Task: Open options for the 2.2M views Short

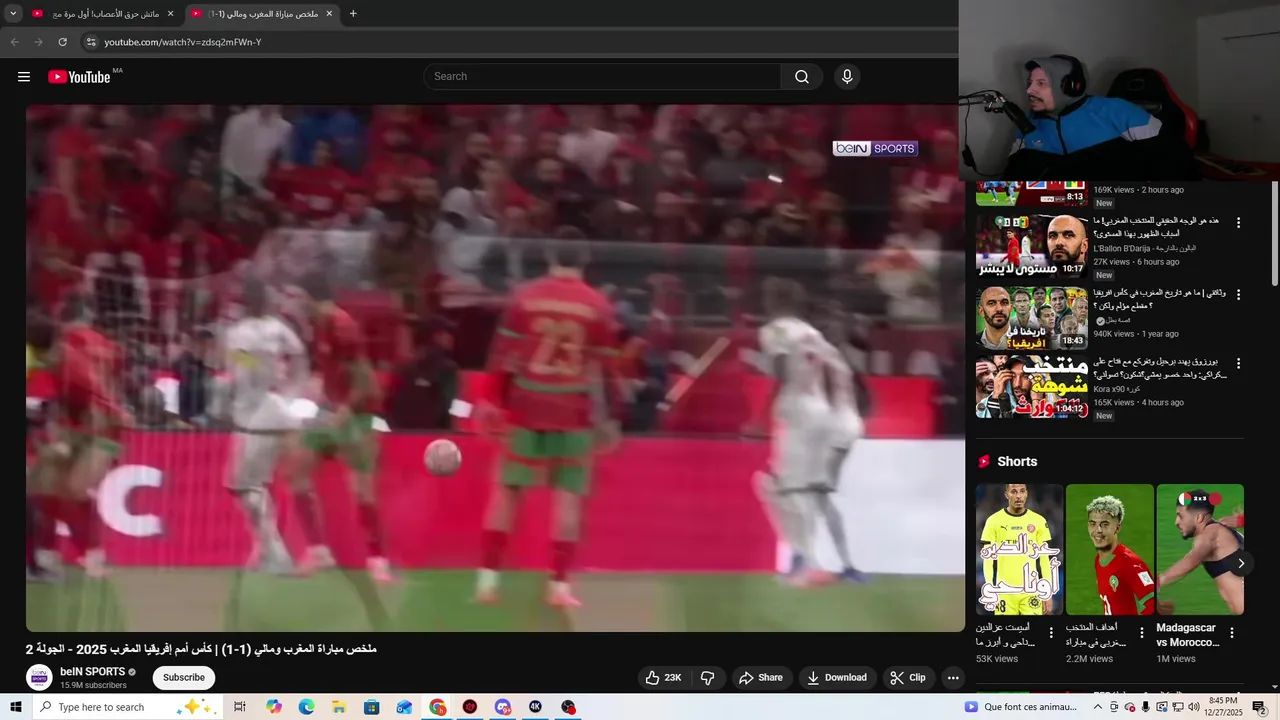Action: pos(1142,633)
